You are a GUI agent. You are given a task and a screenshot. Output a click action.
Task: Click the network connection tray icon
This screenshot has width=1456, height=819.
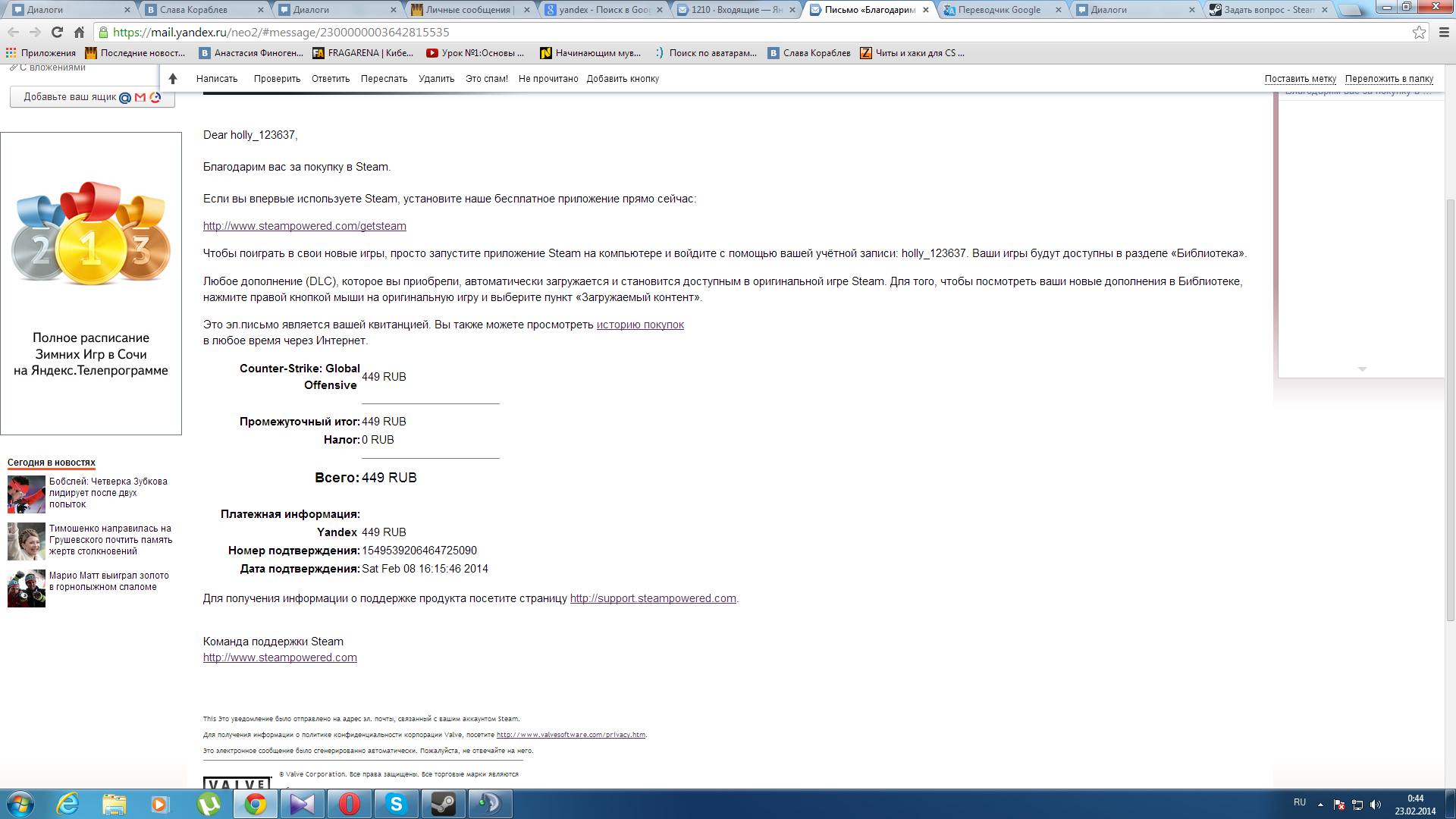tap(1357, 805)
